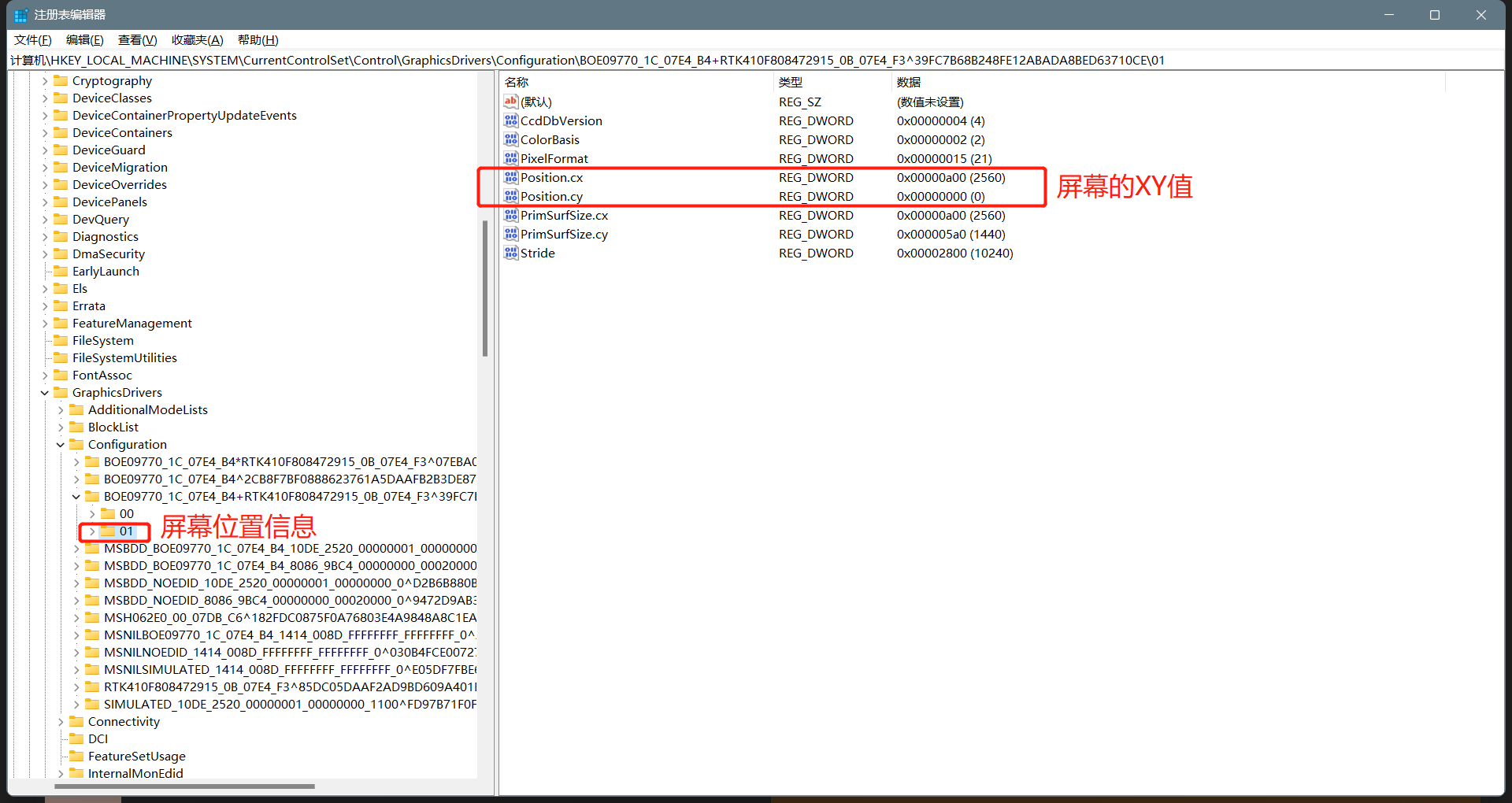Click the Cryptography folder icon
The width and height of the screenshot is (1512, 803).
click(61, 81)
